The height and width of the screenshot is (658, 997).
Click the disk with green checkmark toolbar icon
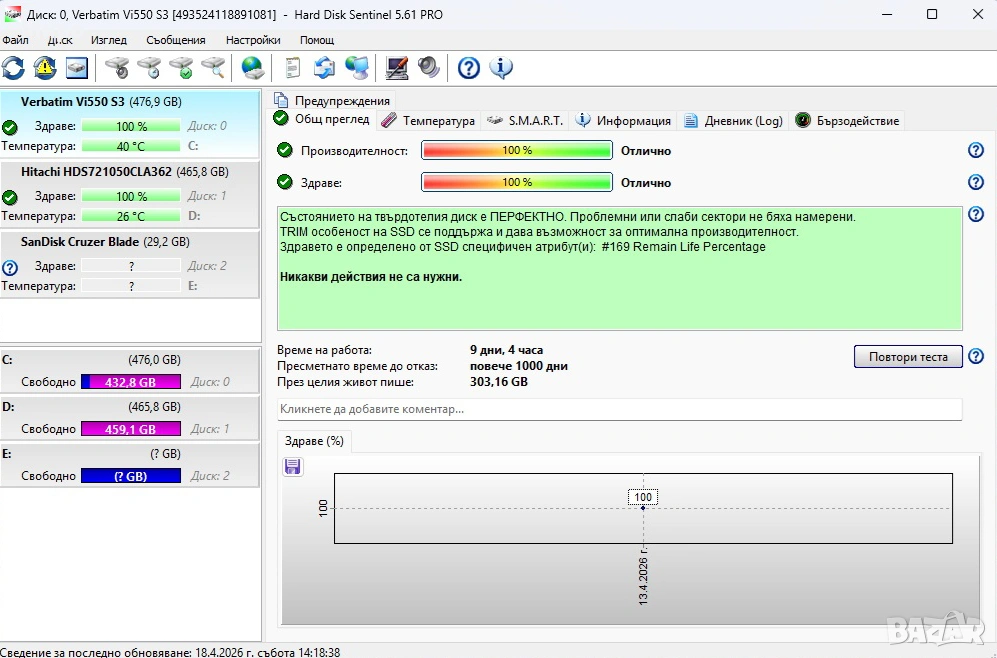[181, 68]
